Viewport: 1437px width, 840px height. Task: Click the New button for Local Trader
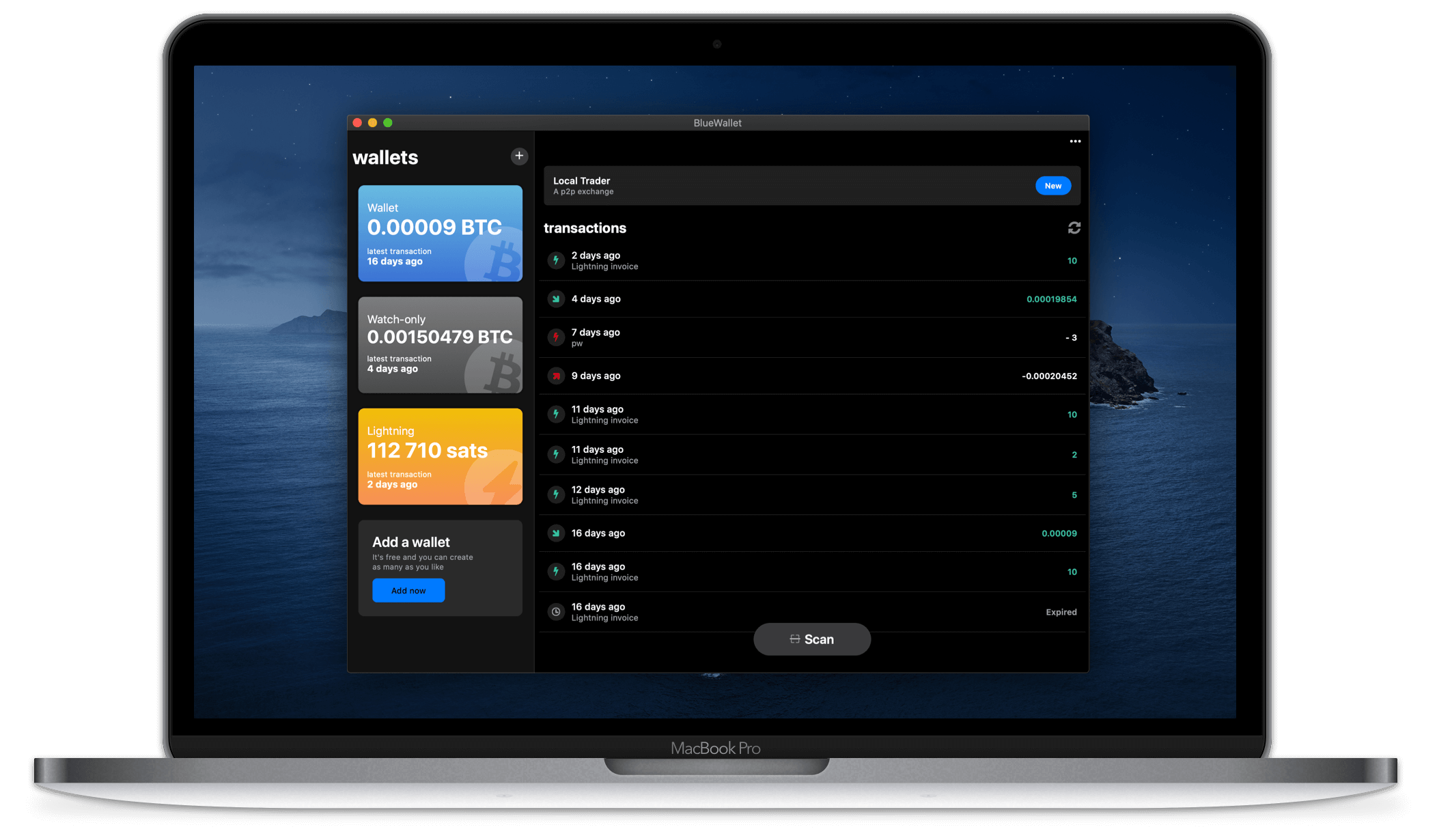(x=1054, y=185)
